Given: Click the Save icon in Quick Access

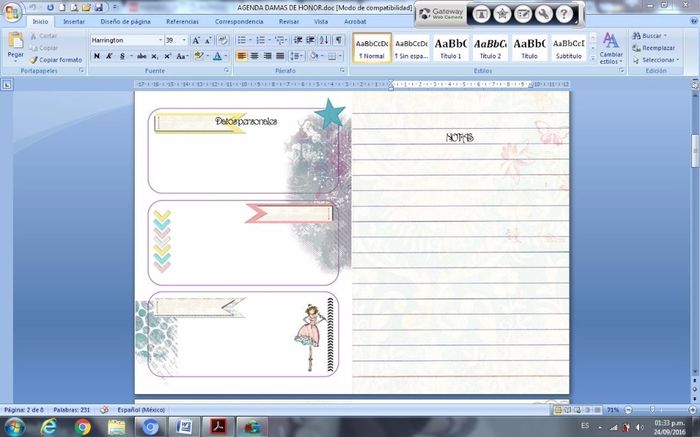Looking at the screenshot, I should coord(99,8).
